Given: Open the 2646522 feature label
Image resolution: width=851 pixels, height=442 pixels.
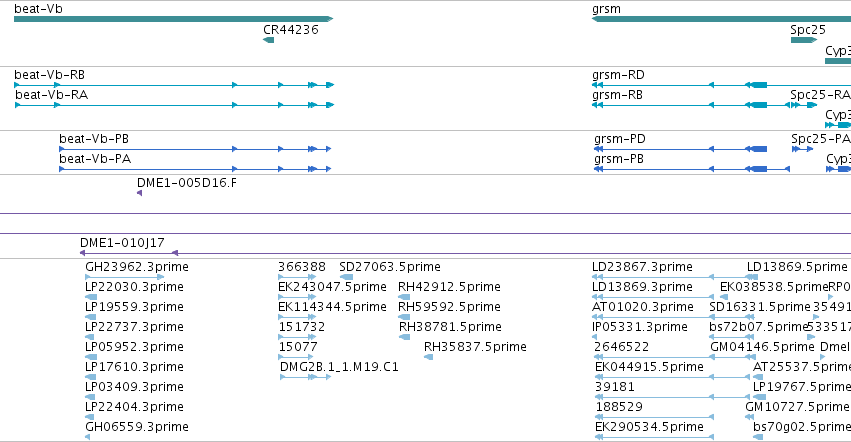Looking at the screenshot, I should click(621, 347).
